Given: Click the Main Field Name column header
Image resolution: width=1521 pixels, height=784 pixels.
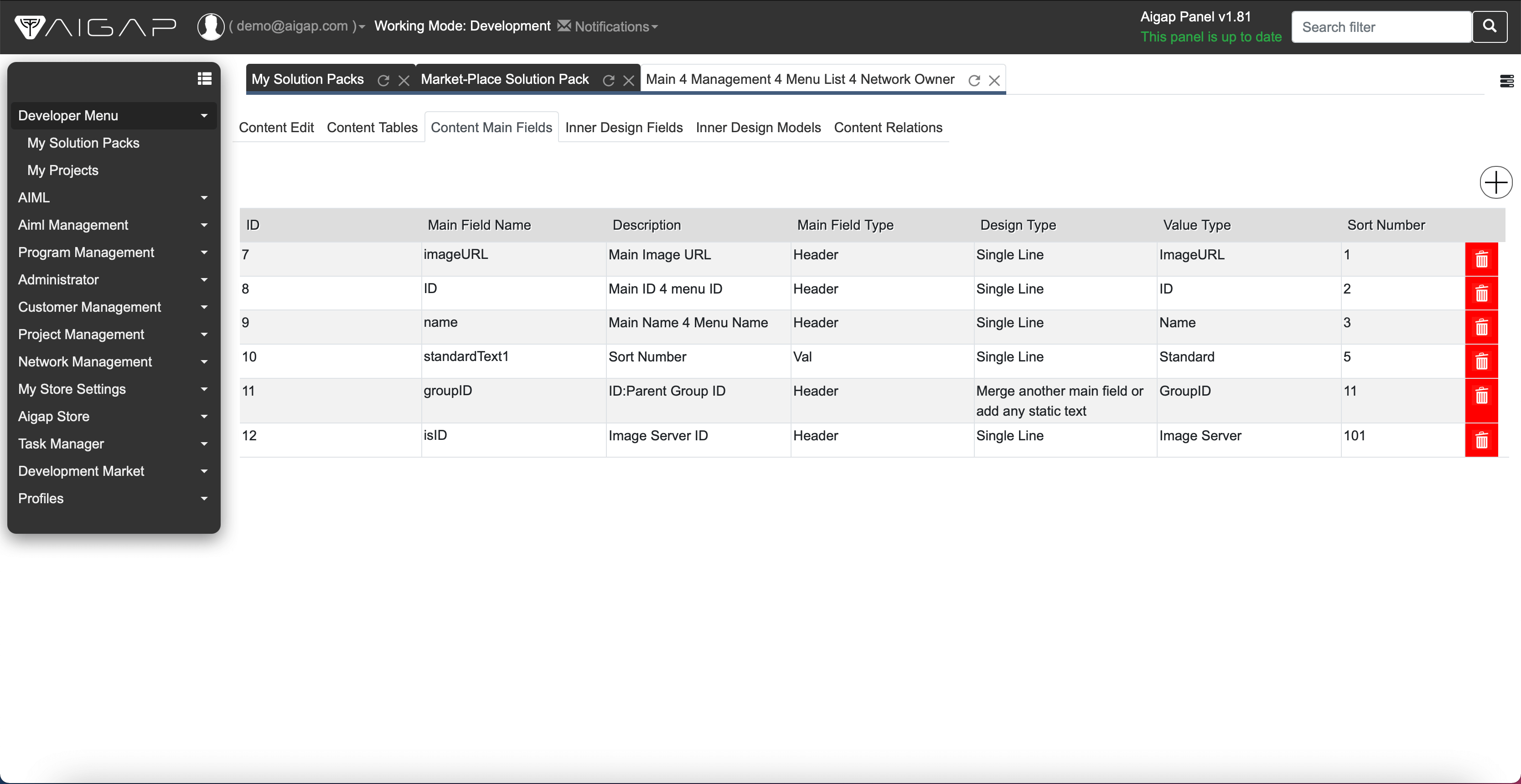Looking at the screenshot, I should point(479,225).
